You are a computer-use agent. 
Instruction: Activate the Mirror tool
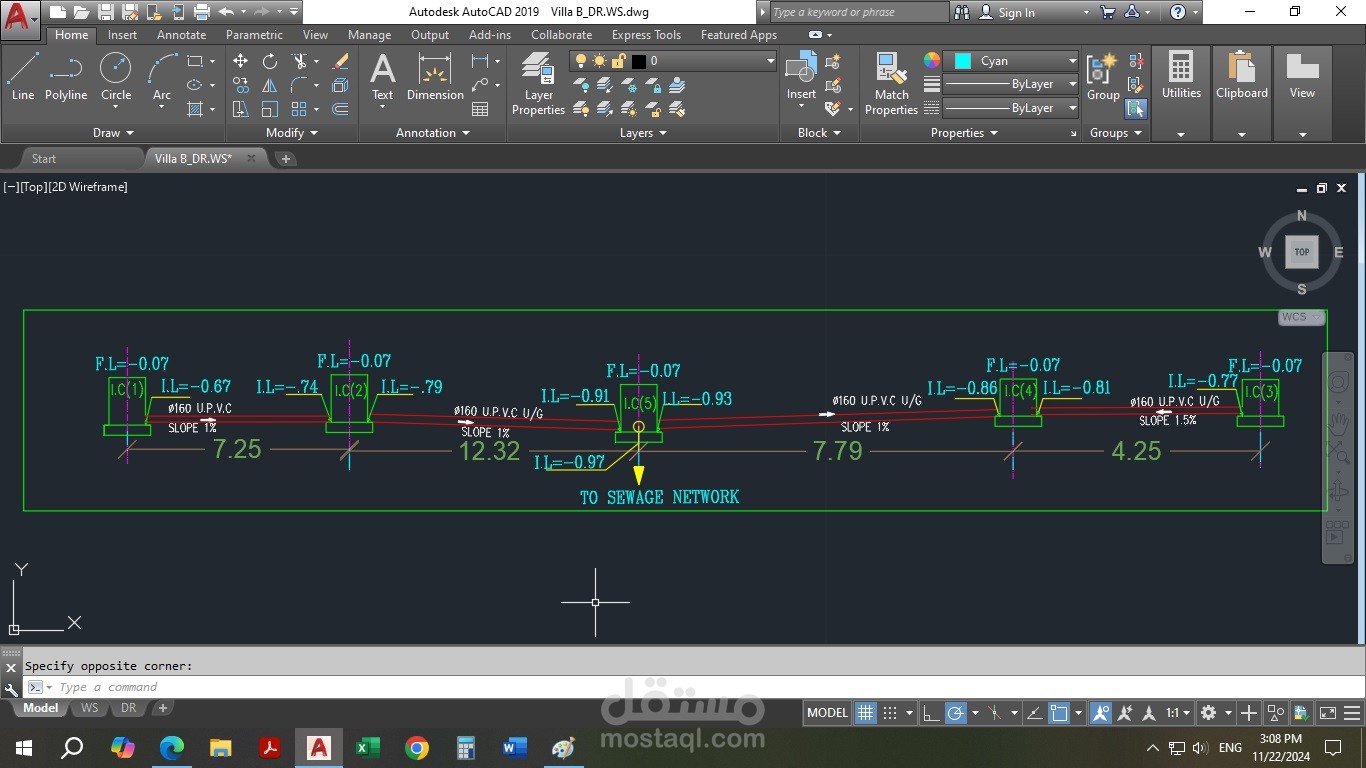[x=270, y=85]
